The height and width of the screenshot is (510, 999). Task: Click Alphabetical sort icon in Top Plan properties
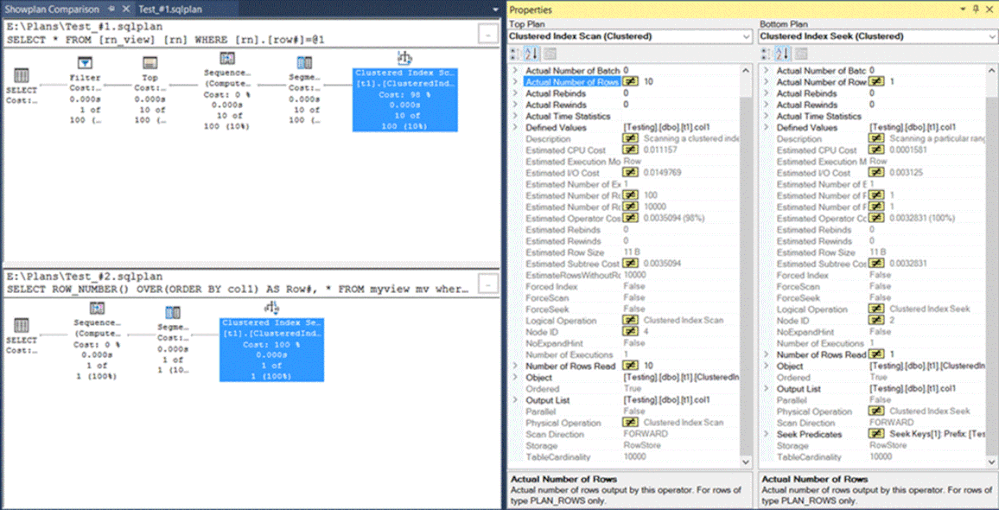point(531,54)
